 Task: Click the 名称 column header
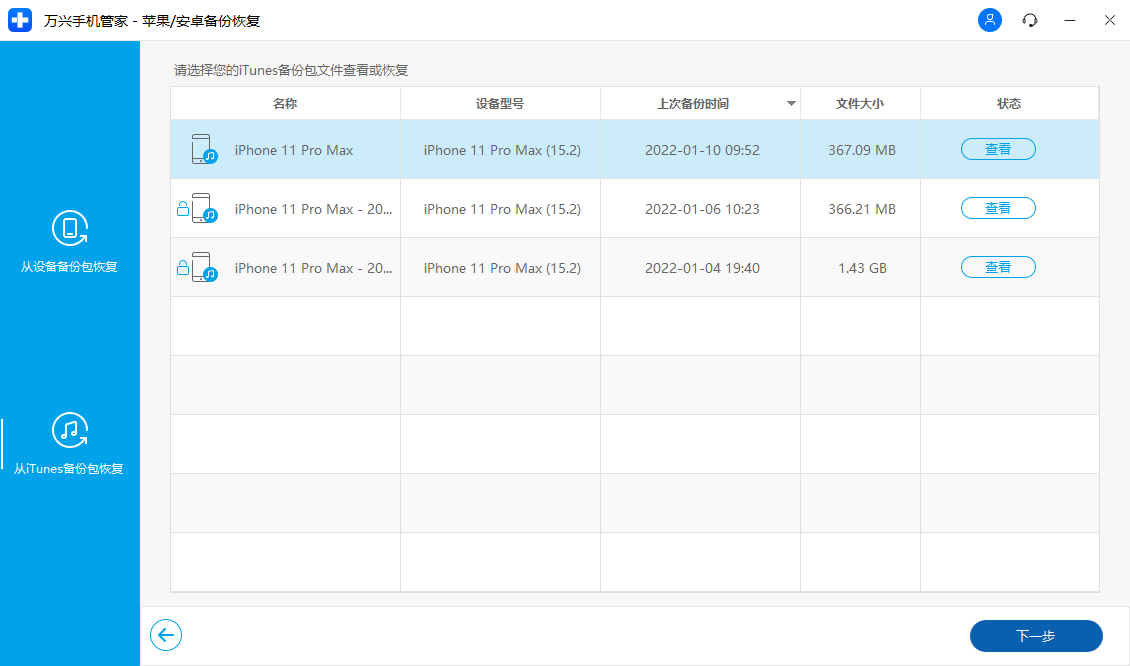click(284, 103)
